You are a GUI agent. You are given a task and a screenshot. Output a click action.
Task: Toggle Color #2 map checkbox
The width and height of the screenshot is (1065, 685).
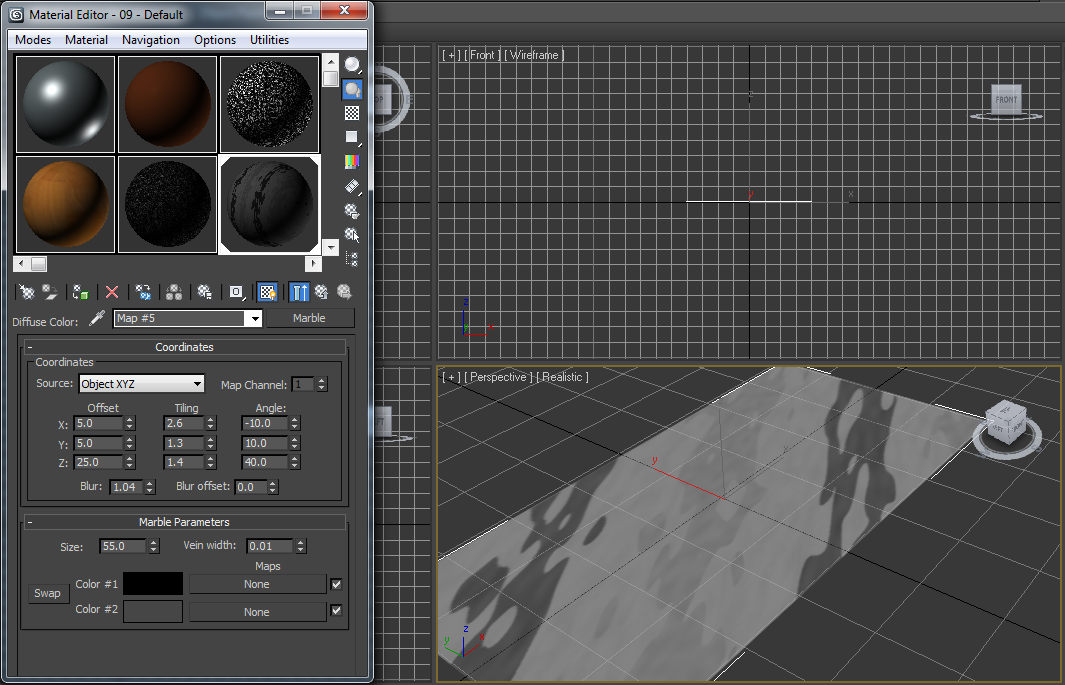tap(336, 610)
